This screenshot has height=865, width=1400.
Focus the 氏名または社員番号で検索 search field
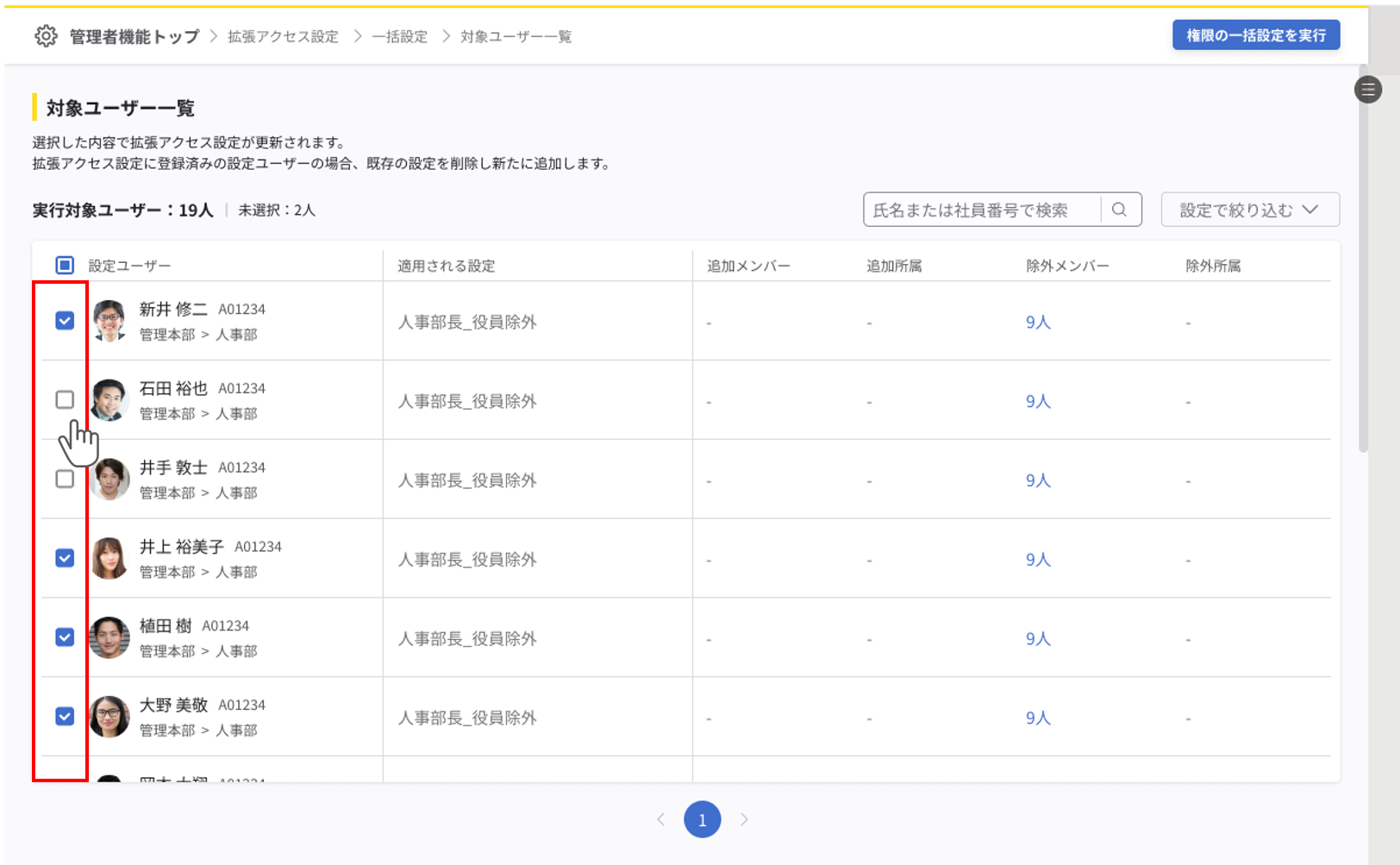tap(981, 210)
